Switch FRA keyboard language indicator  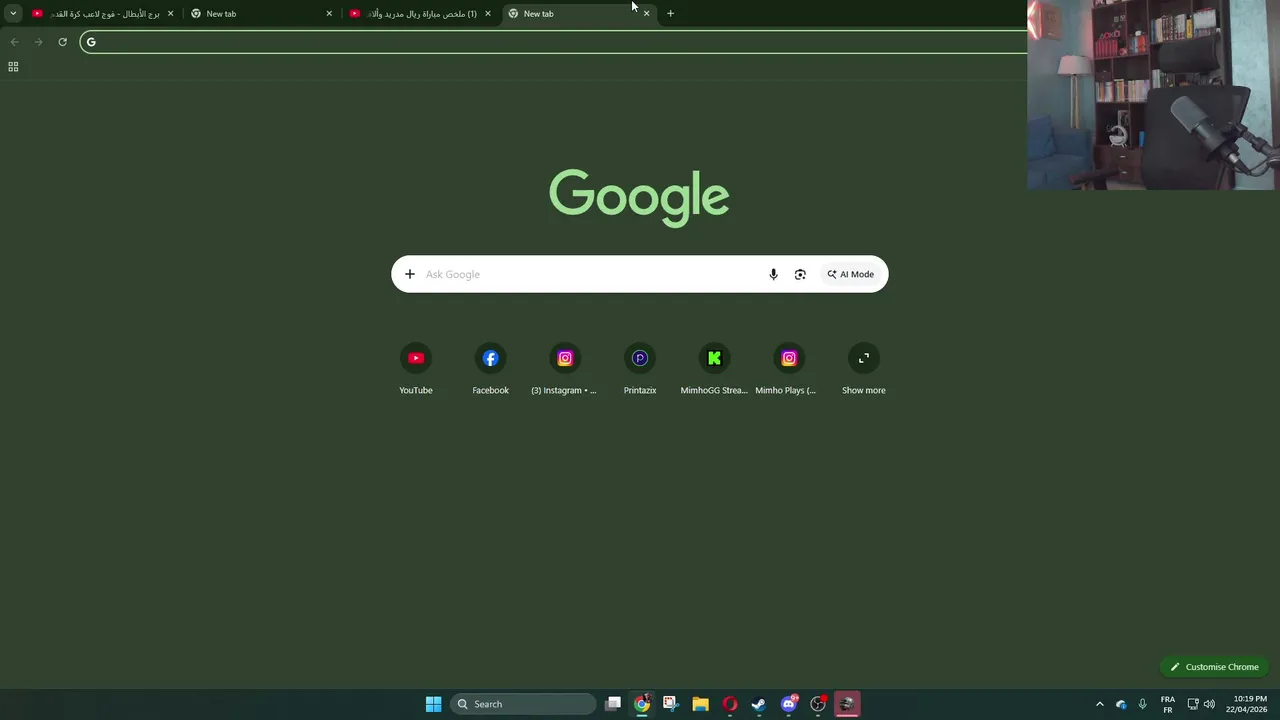point(1168,704)
